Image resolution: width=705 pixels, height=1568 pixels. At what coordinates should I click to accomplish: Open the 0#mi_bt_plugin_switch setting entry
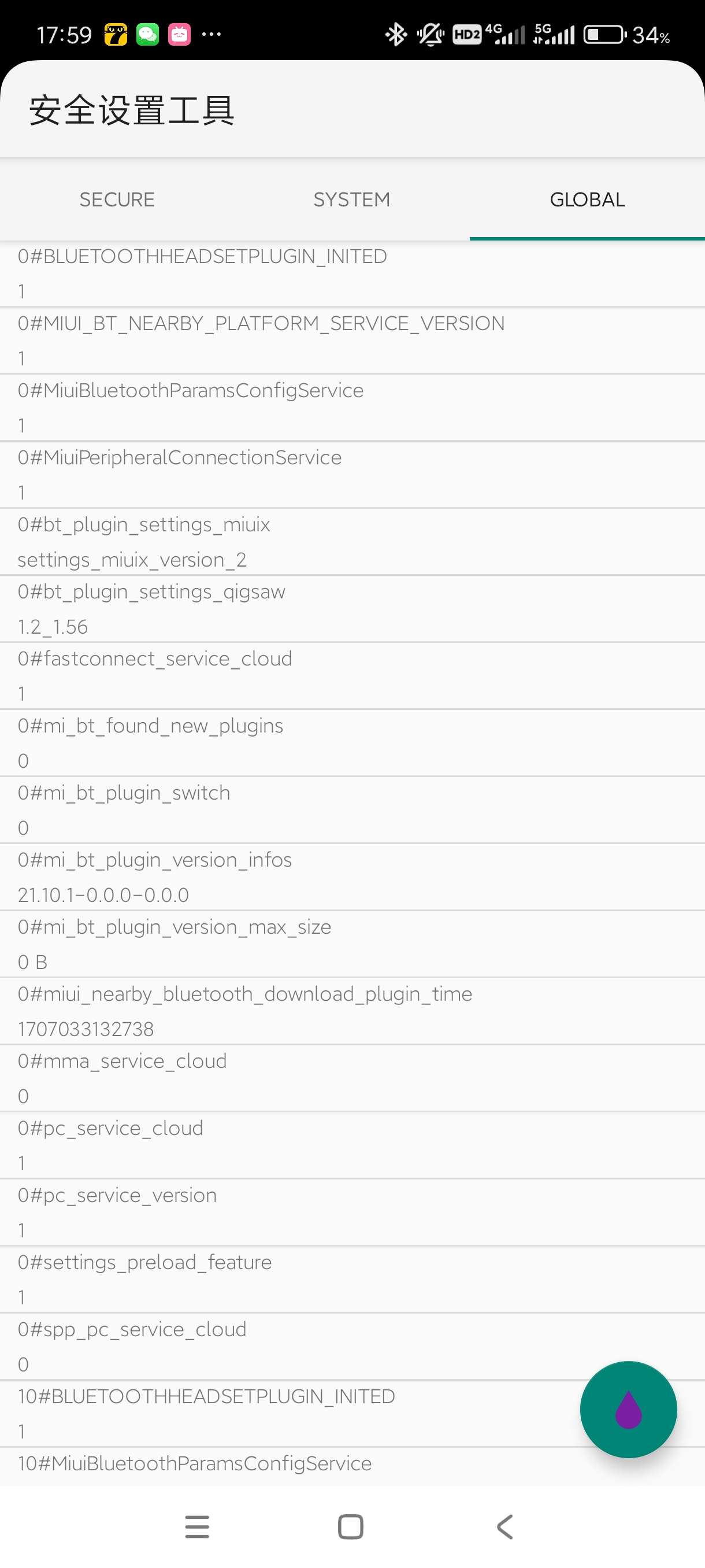pos(352,810)
